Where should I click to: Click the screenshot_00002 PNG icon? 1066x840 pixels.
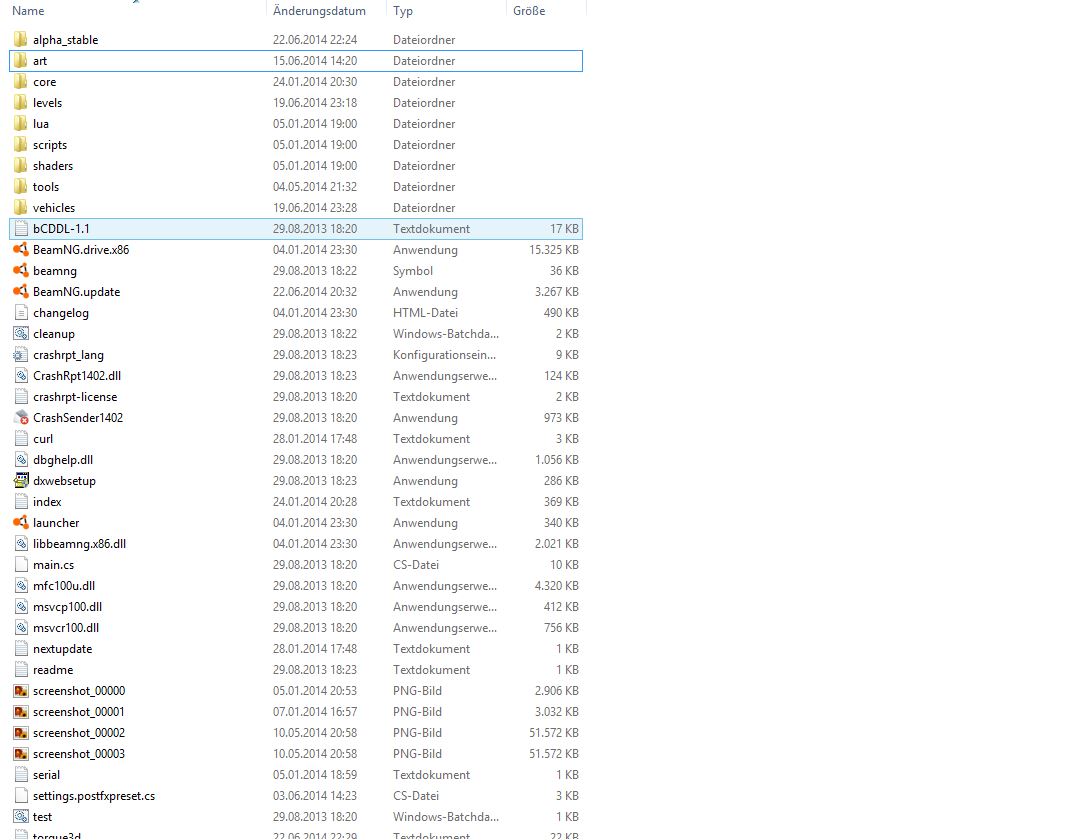tap(21, 733)
